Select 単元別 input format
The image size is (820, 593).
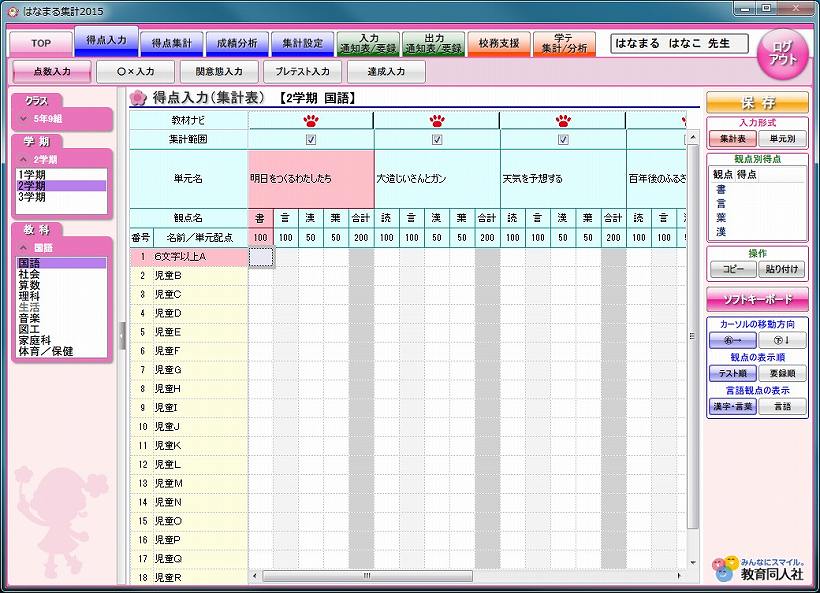pos(782,139)
